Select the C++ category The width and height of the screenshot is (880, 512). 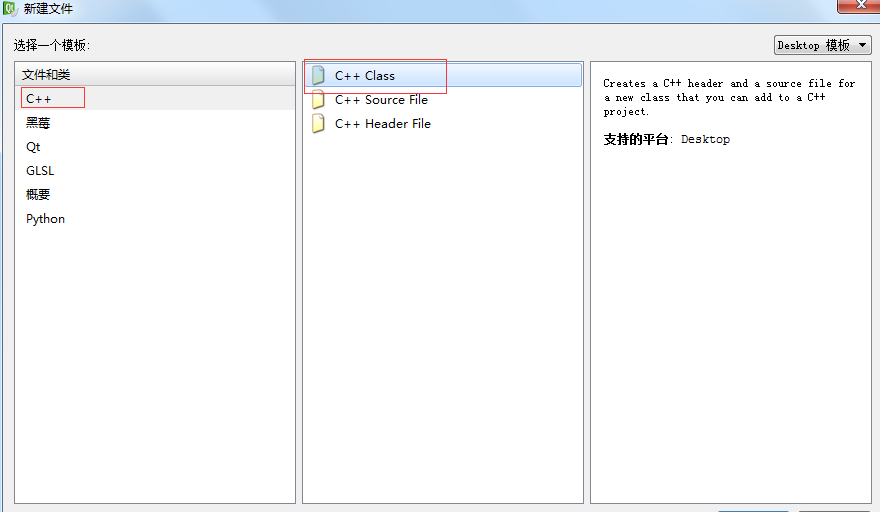click(154, 98)
